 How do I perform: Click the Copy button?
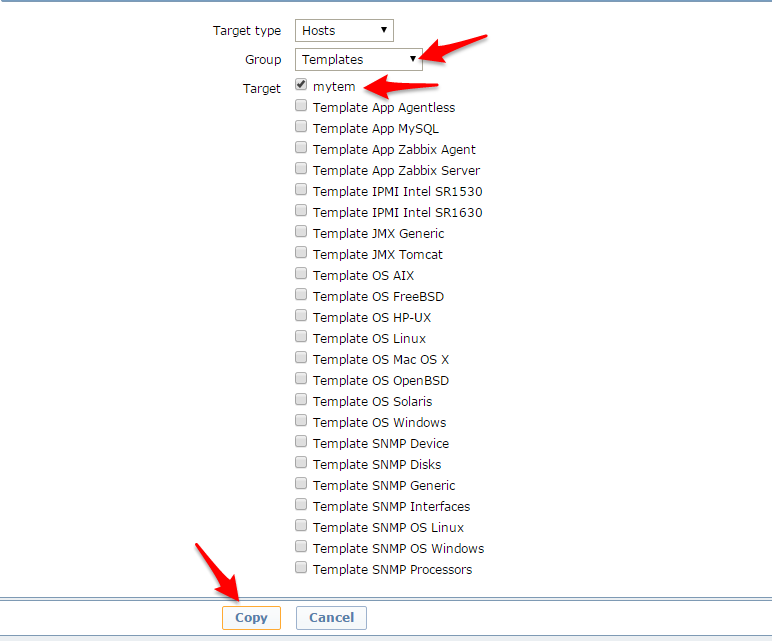[251, 618]
